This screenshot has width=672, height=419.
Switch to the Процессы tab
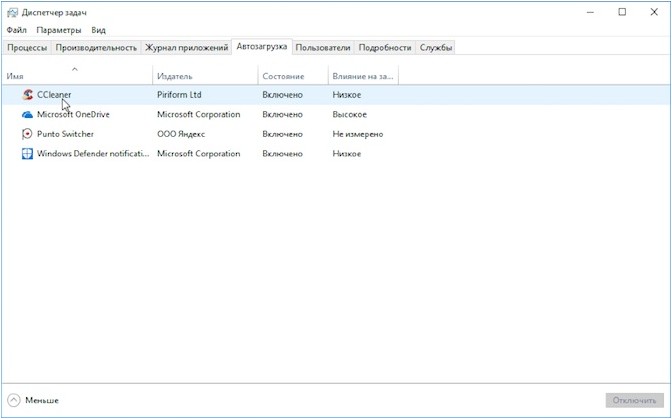click(x=27, y=48)
